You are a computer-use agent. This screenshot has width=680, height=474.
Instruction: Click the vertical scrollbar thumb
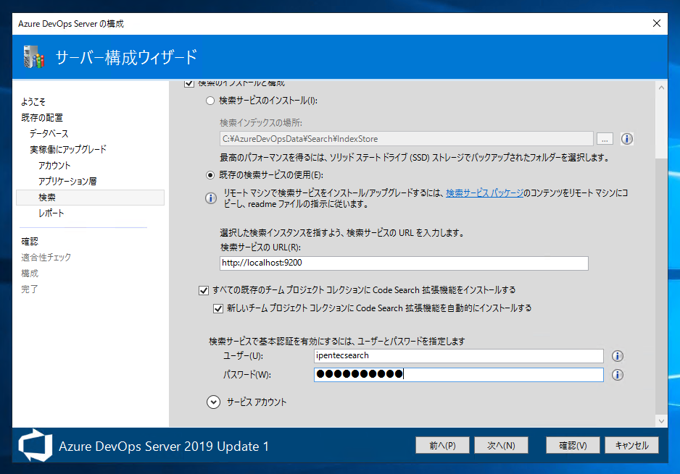(x=661, y=126)
